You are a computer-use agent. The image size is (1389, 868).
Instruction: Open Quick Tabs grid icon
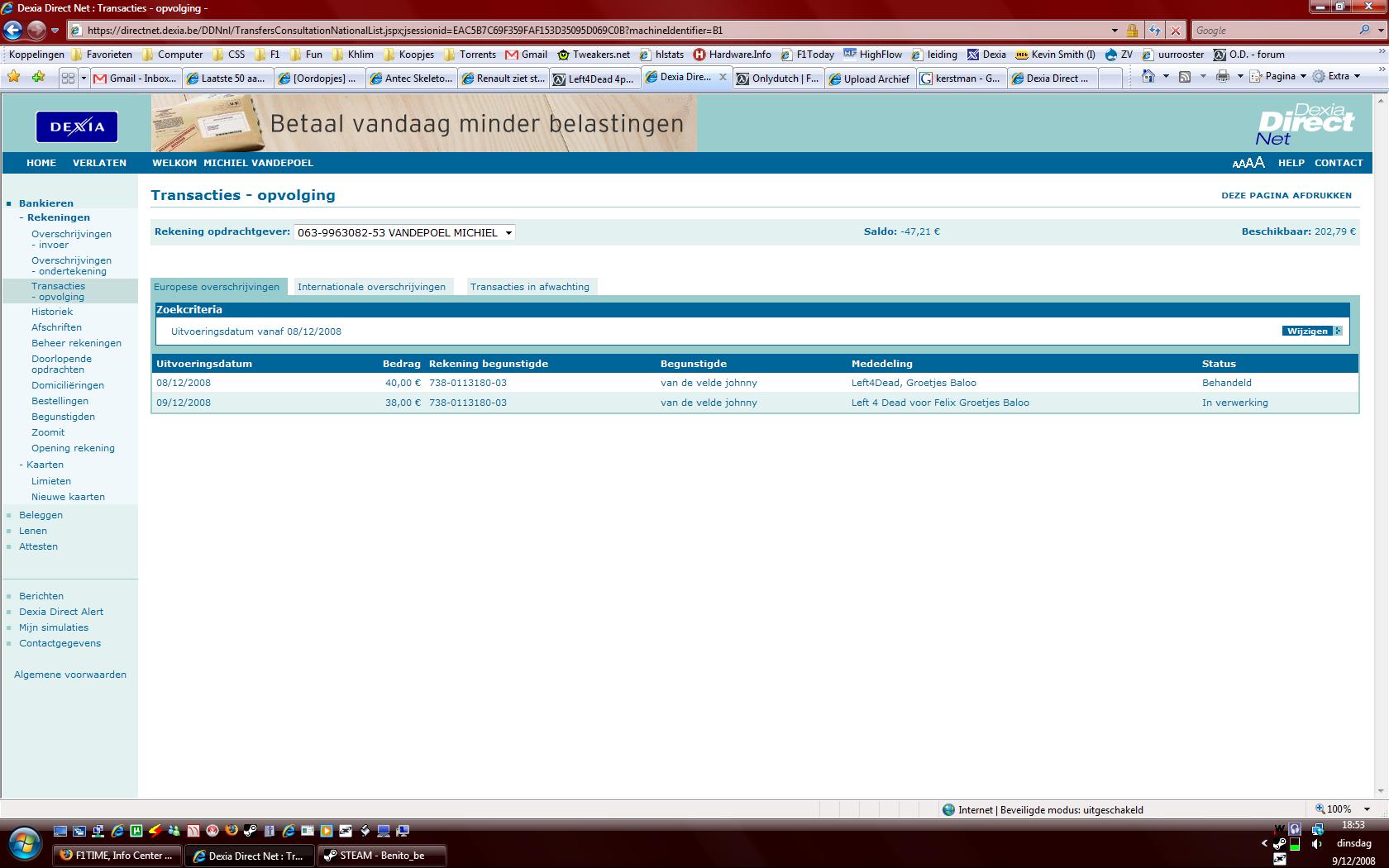coord(68,79)
